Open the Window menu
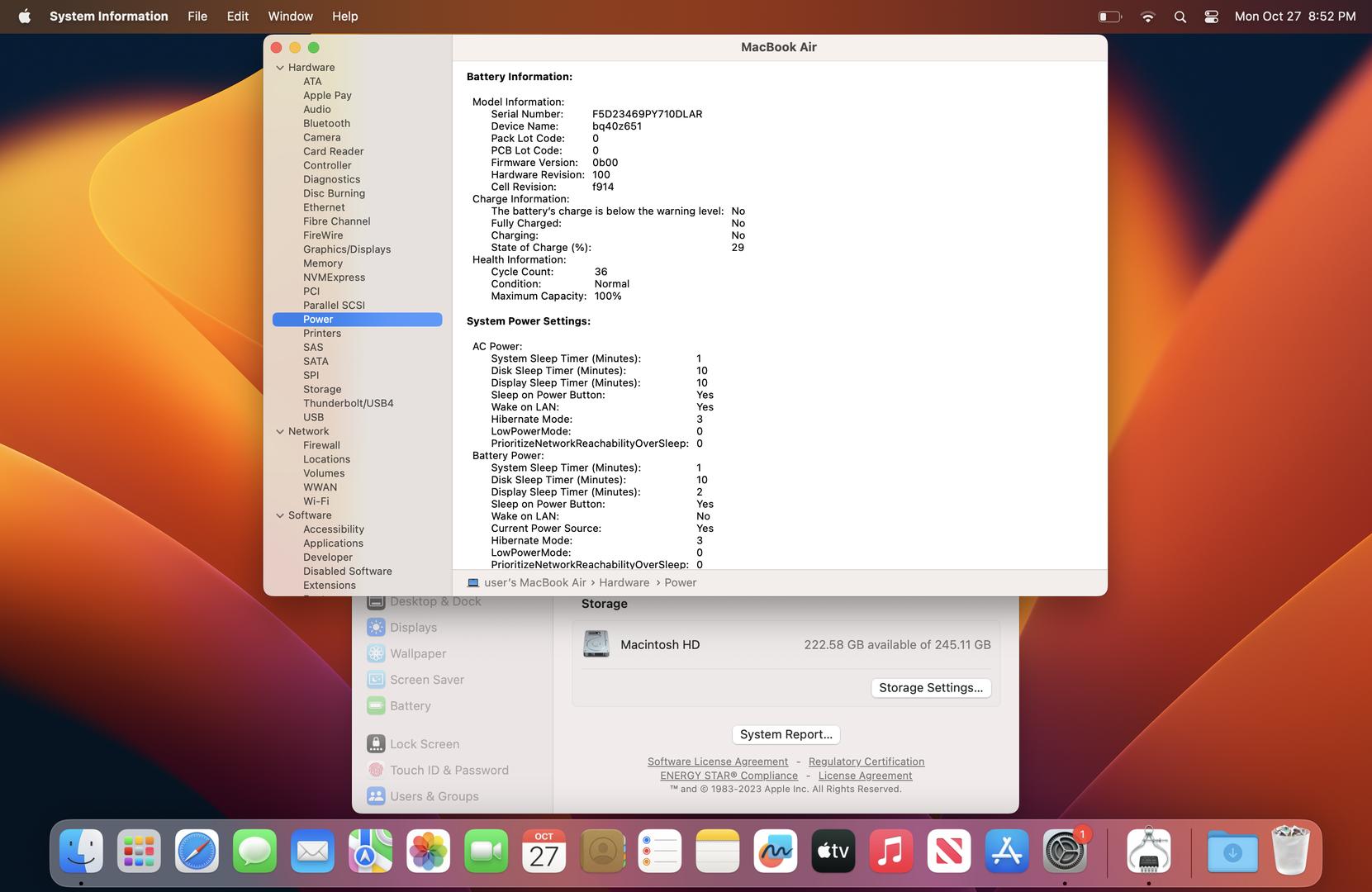Viewport: 1372px width, 892px height. [290, 17]
